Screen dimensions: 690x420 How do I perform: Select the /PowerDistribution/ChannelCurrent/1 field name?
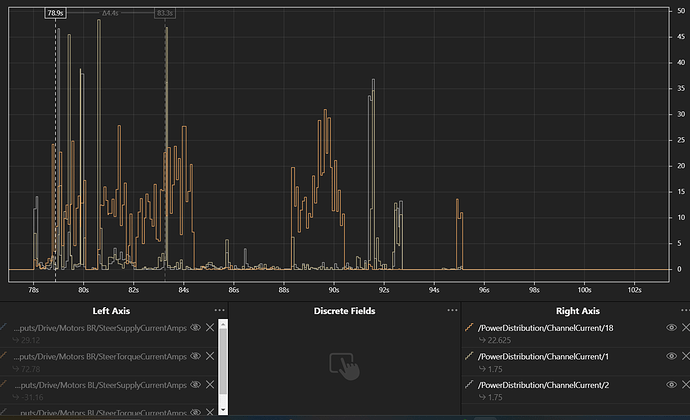pos(543,357)
